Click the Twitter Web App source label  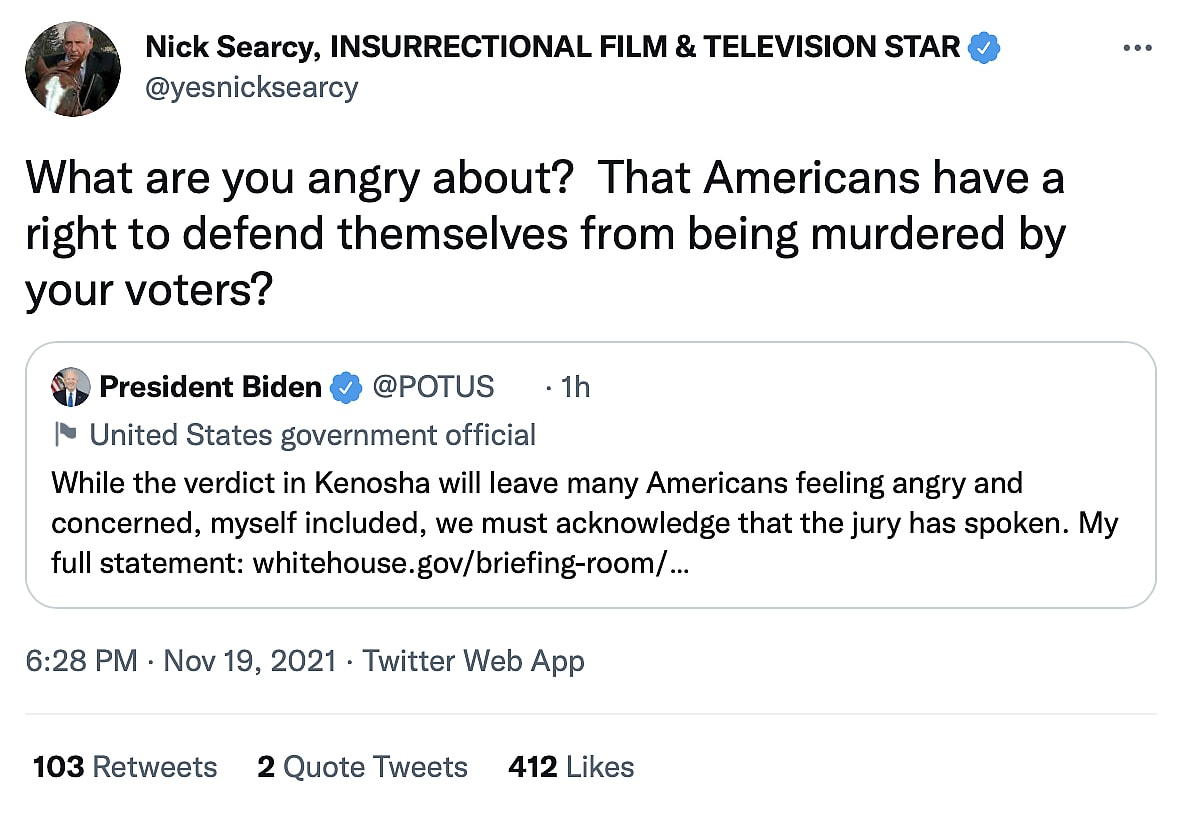coord(473,661)
